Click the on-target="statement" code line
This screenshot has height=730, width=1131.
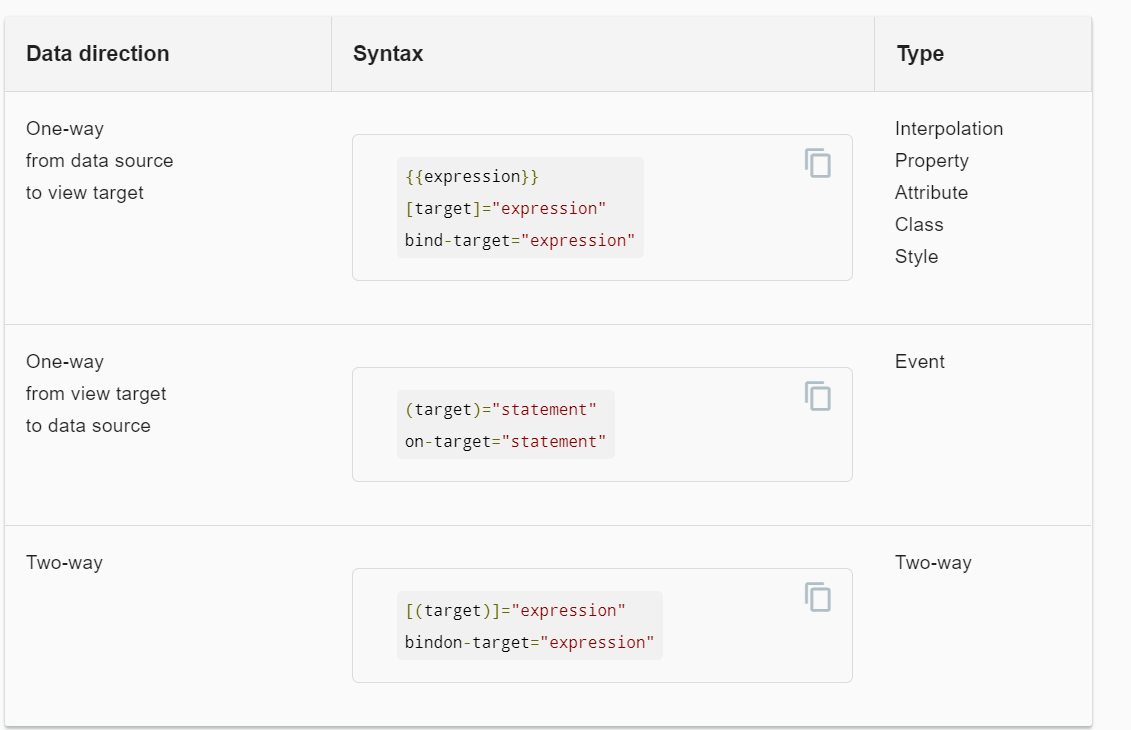[505, 441]
